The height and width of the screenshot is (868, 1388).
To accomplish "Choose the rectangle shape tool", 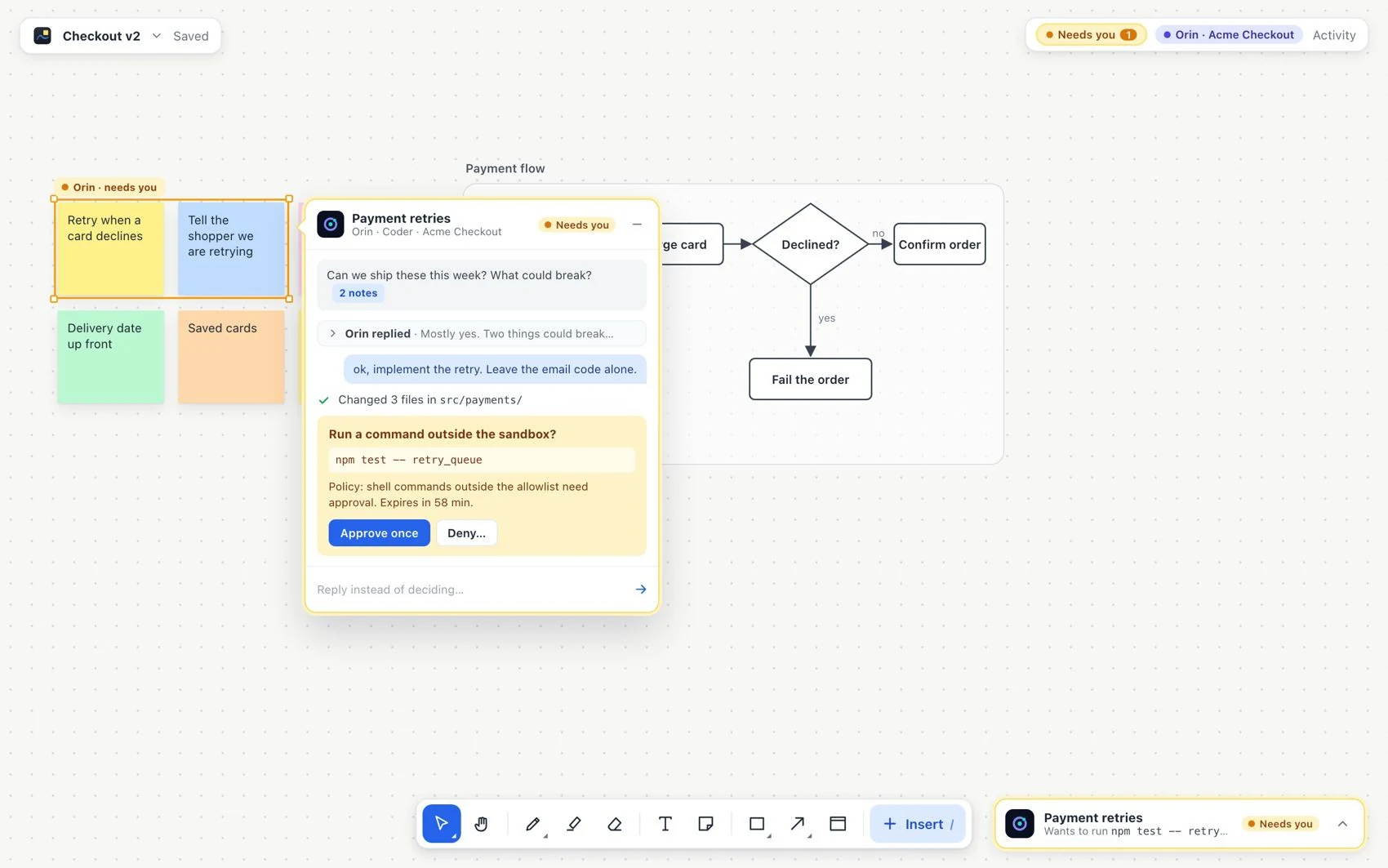I will click(x=757, y=823).
